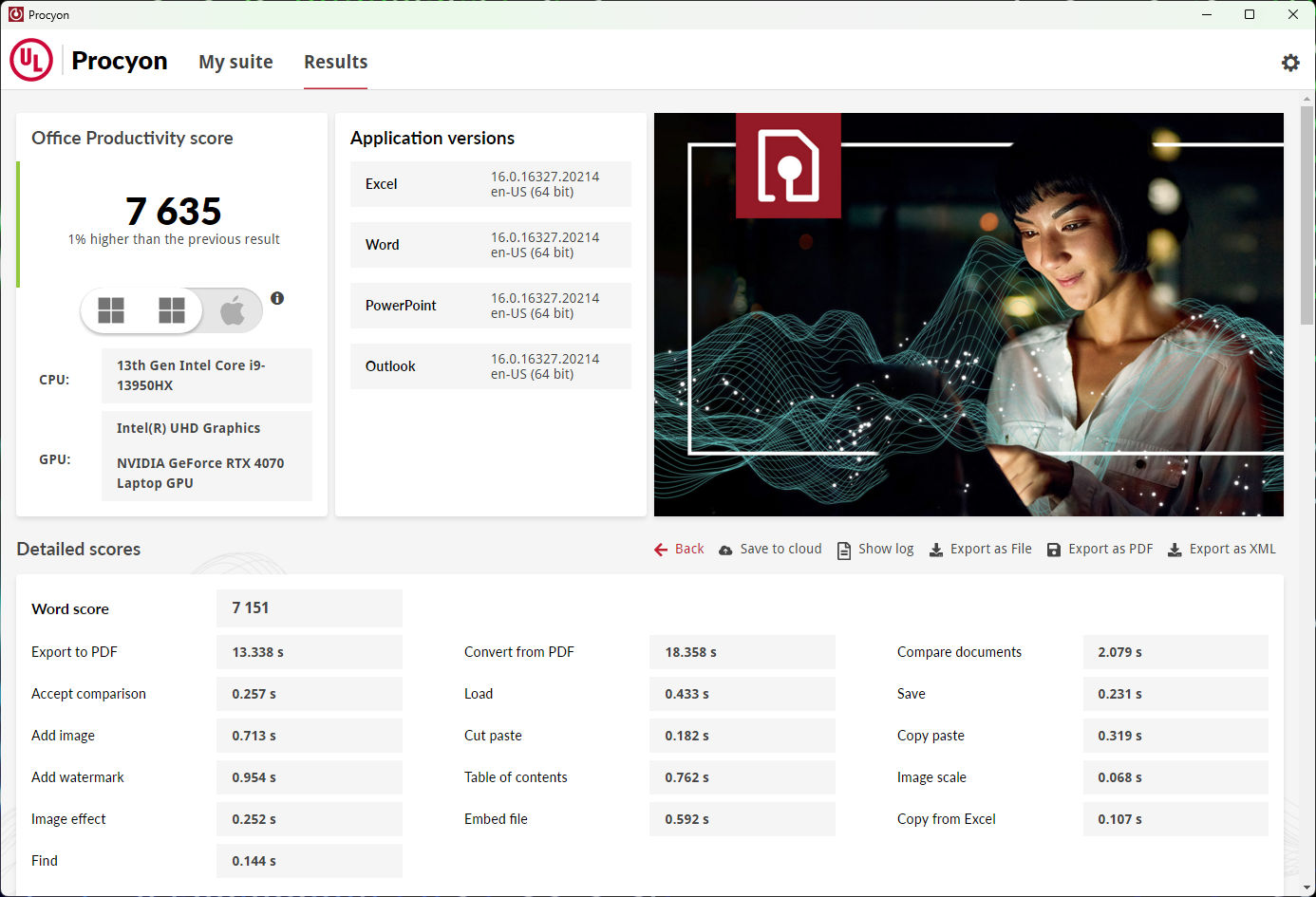The width and height of the screenshot is (1316, 897).
Task: Click the "Cut paste" label
Action: 493,736
